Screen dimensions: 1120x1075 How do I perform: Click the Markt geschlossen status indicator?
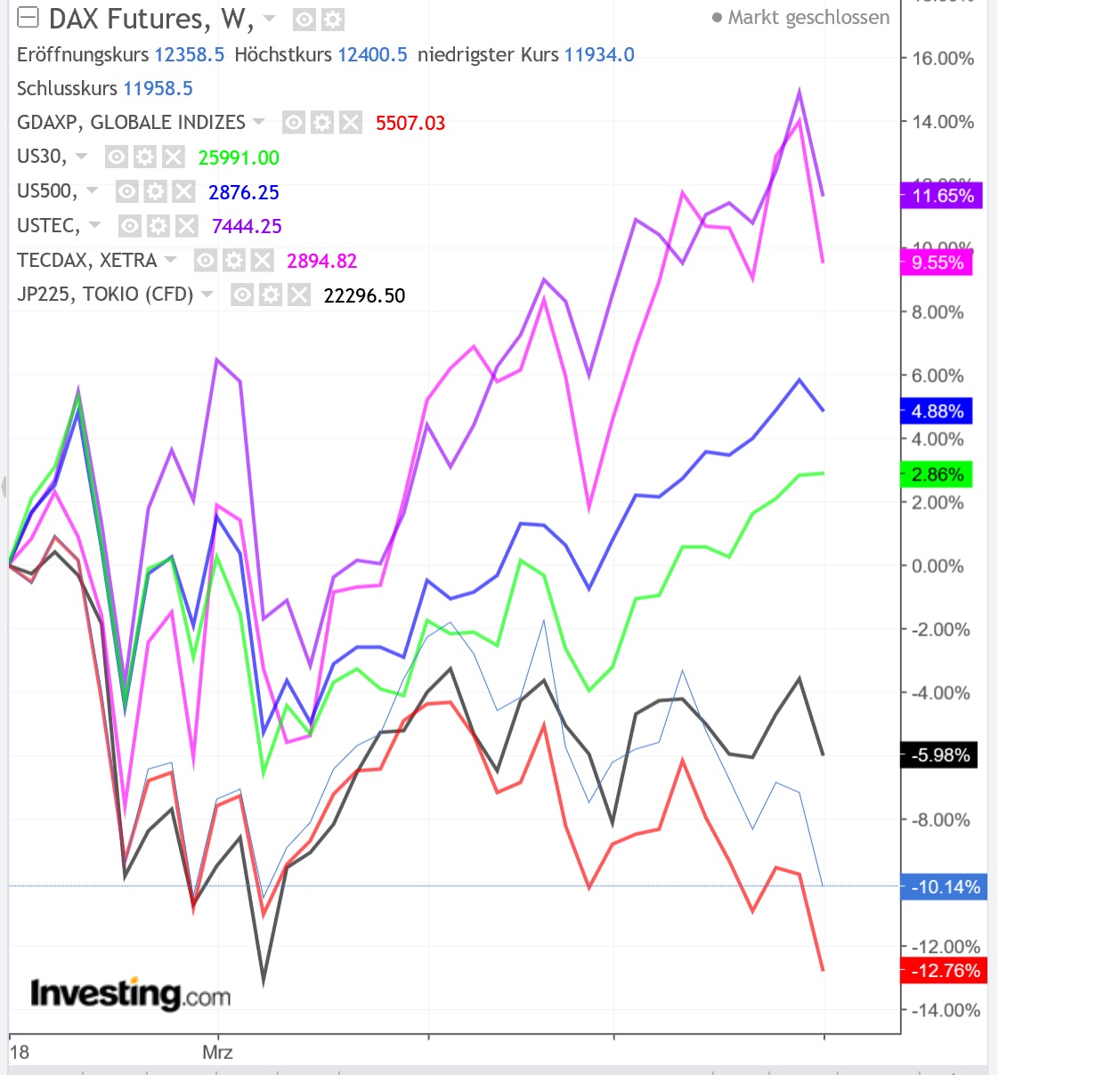[807, 17]
